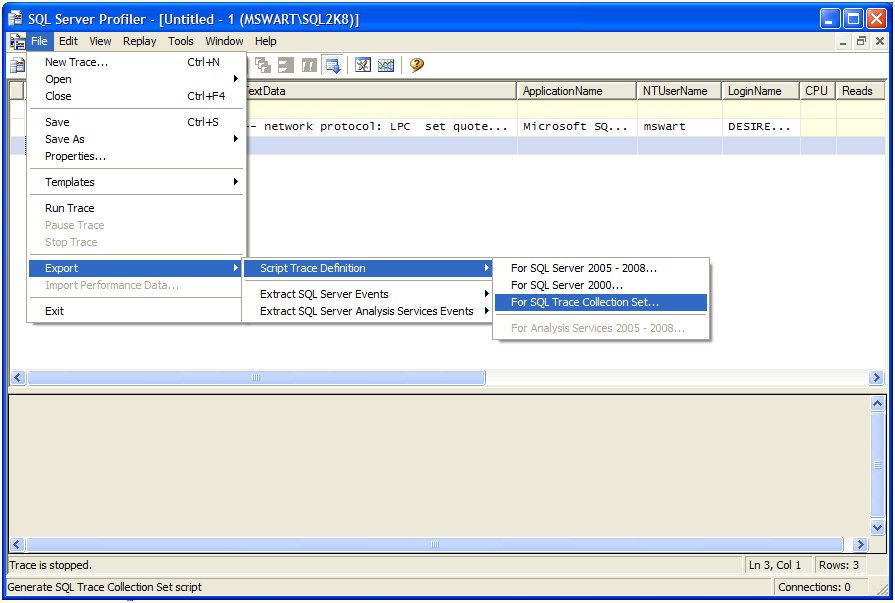Open the Tools menu
Image resolution: width=895 pixels, height=603 pixels.
180,41
